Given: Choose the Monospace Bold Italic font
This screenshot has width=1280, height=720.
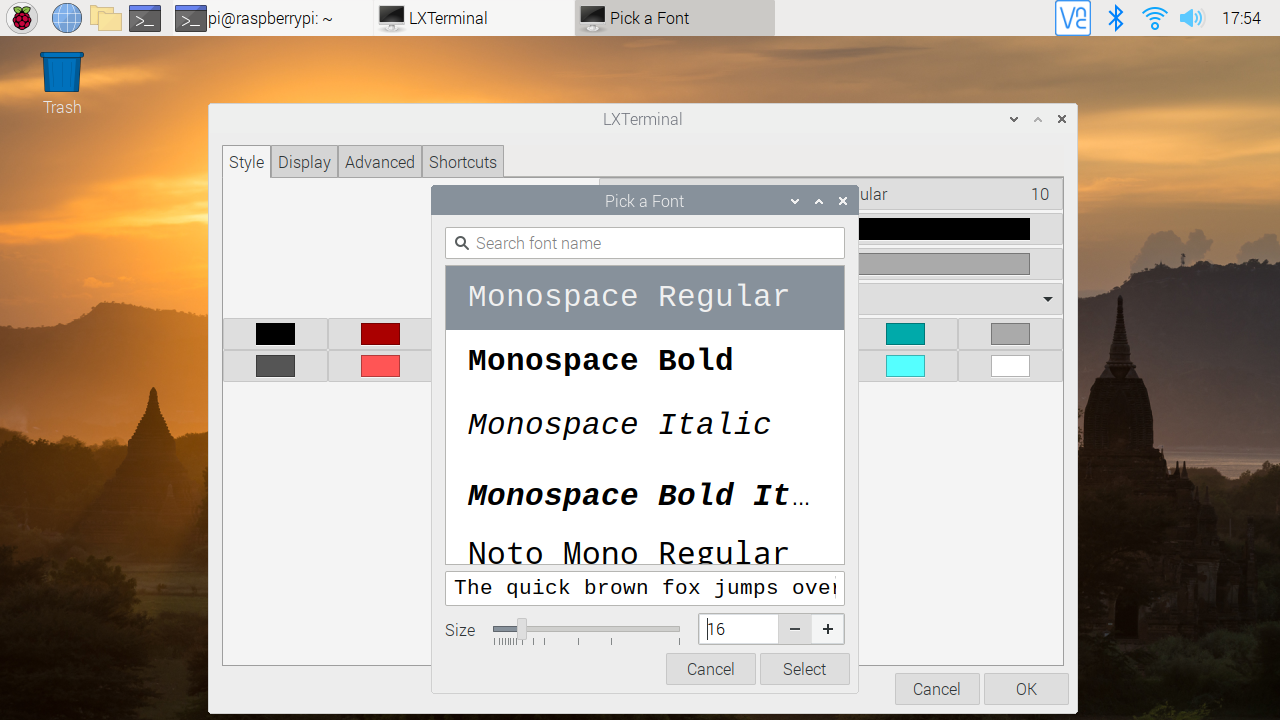Looking at the screenshot, I should pos(645,495).
